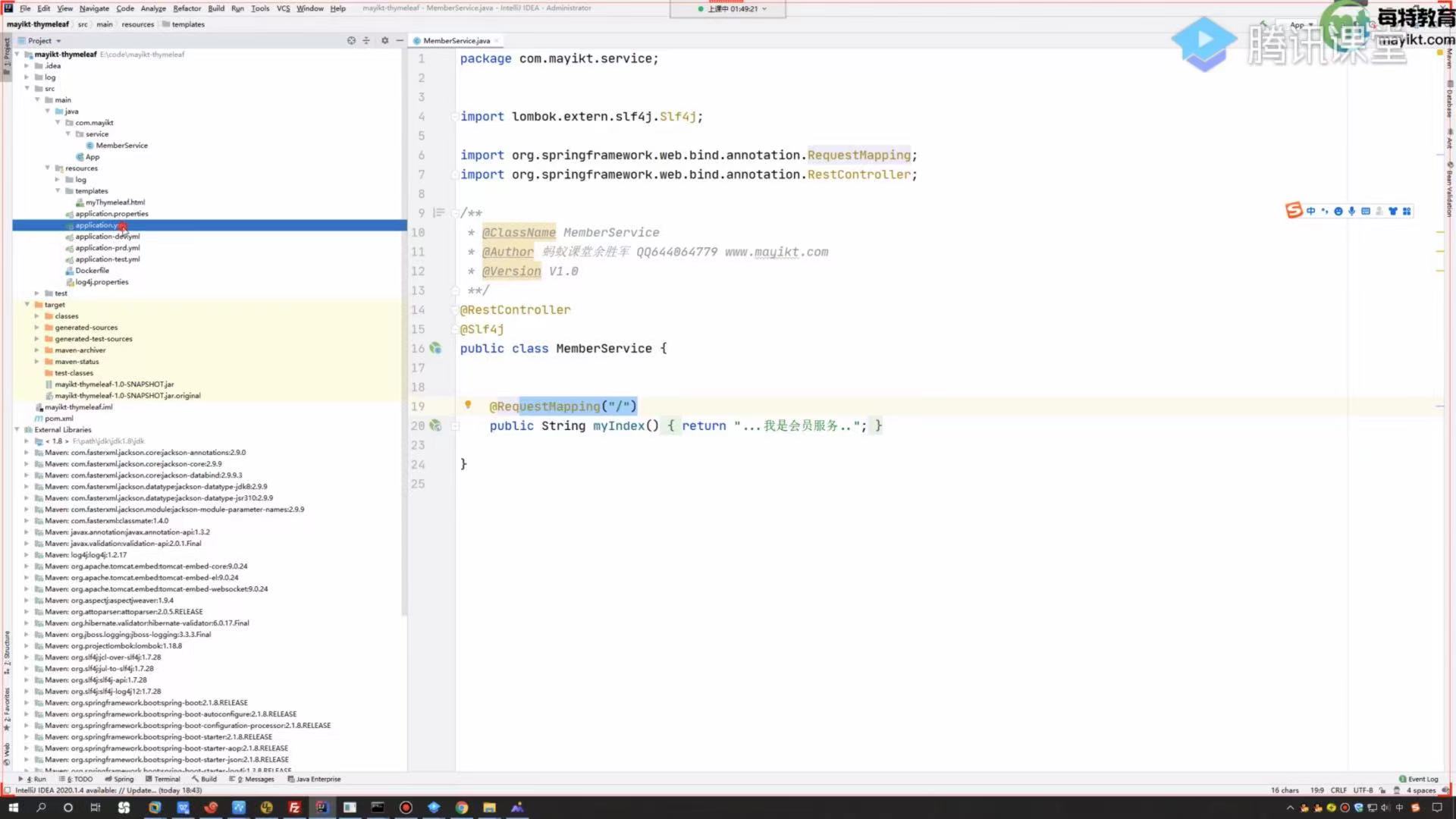Click the run gutter icon beside MemberService class
The image size is (1456, 819).
click(x=435, y=348)
